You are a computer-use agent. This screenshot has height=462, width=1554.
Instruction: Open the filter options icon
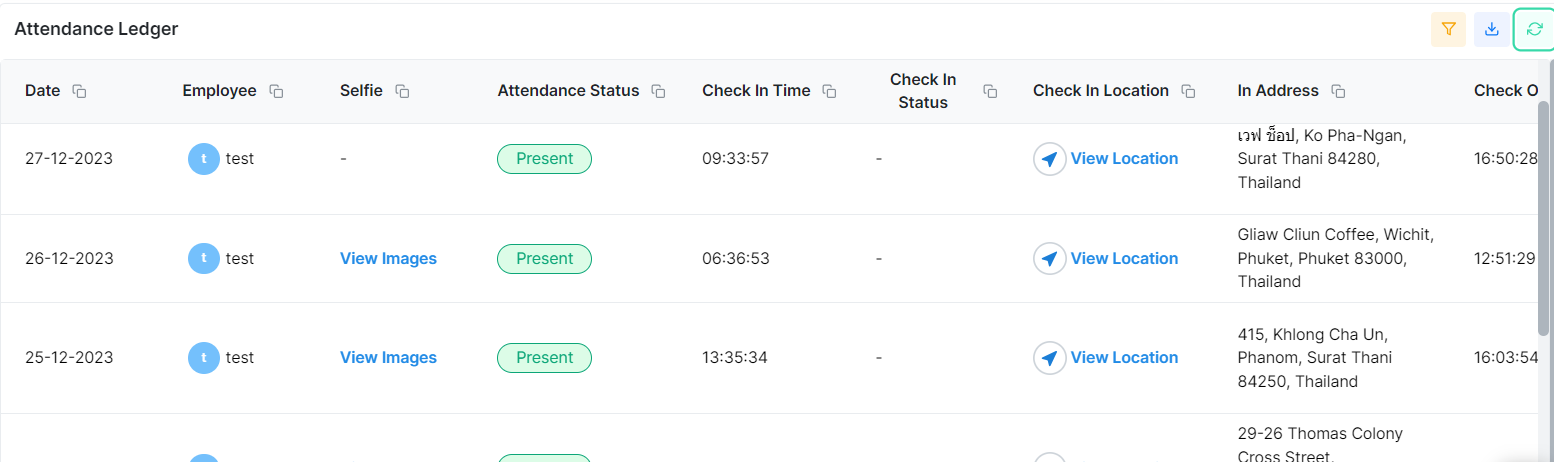[x=1448, y=30]
